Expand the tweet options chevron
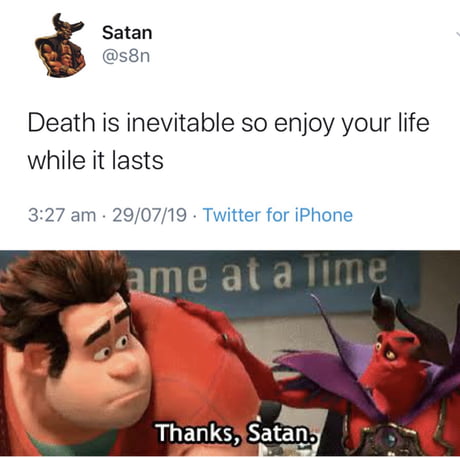460x458 pixels. (x=457, y=34)
